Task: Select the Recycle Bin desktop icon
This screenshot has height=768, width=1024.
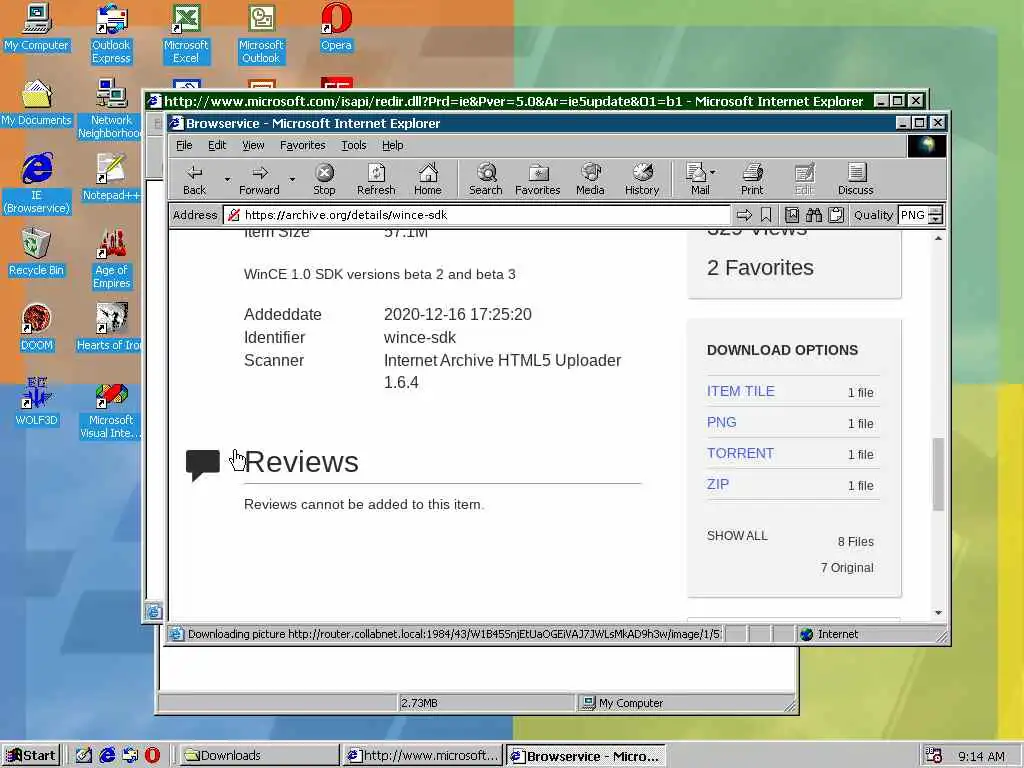Action: pyautogui.click(x=37, y=253)
